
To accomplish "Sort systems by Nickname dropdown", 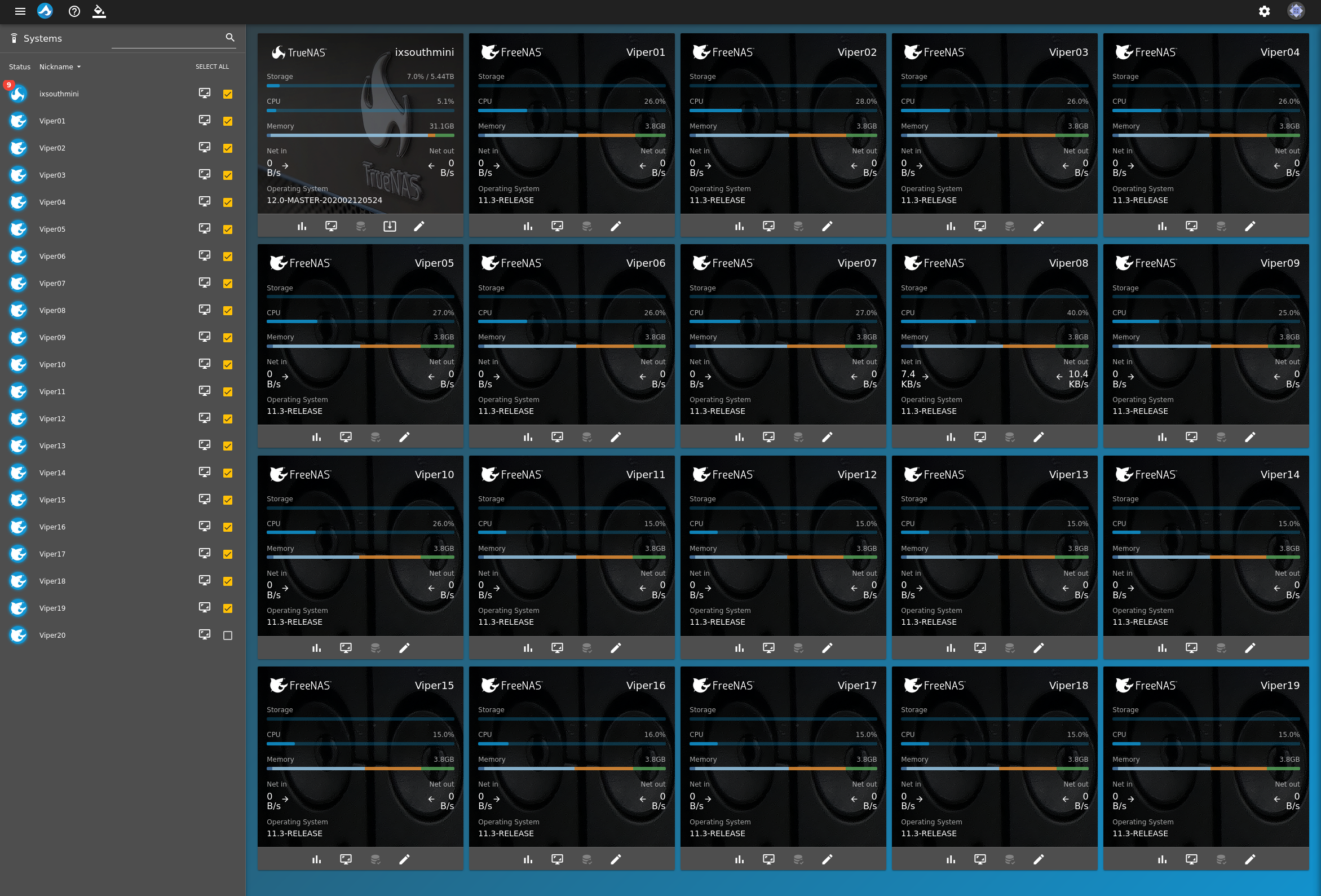I will tap(60, 67).
